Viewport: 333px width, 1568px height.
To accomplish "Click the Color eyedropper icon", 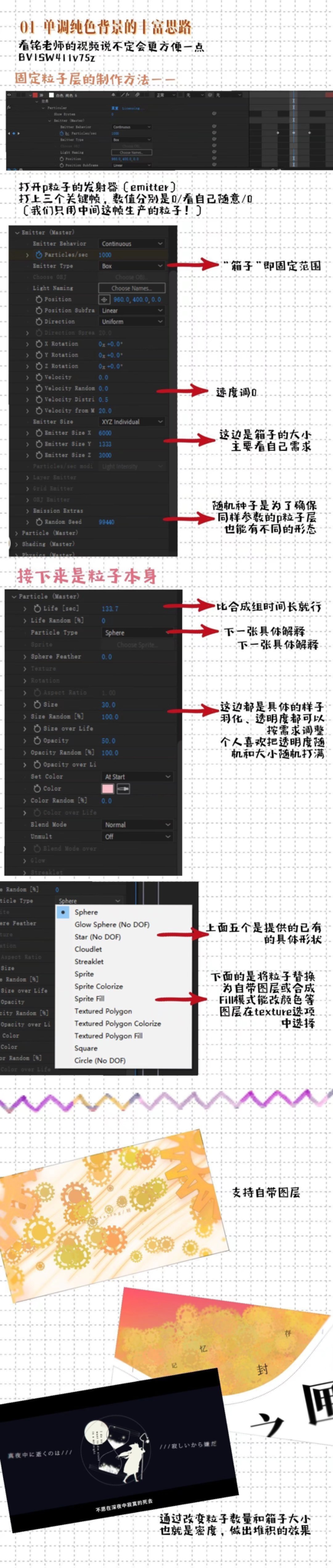I will point(123,789).
